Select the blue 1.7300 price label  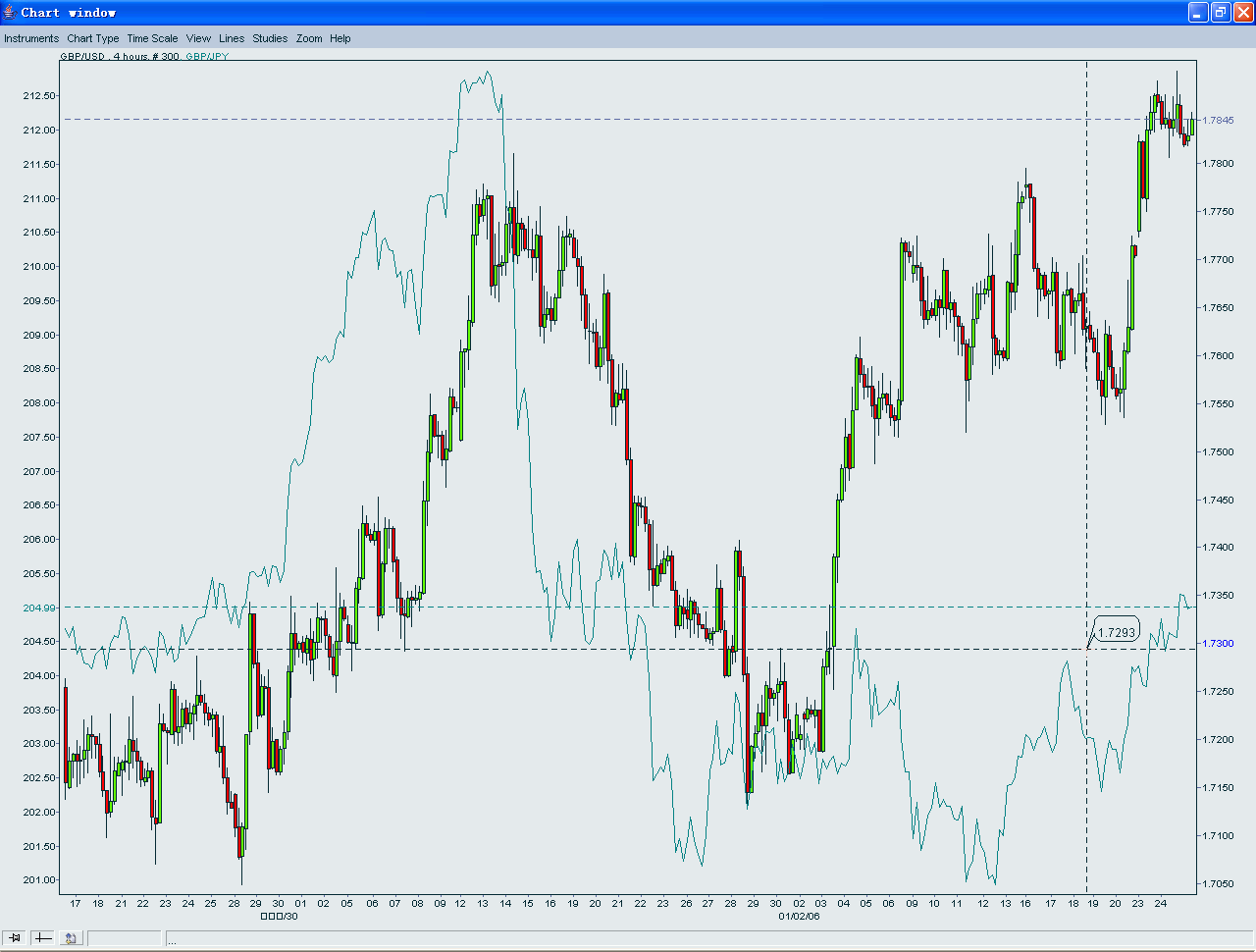[x=1219, y=644]
